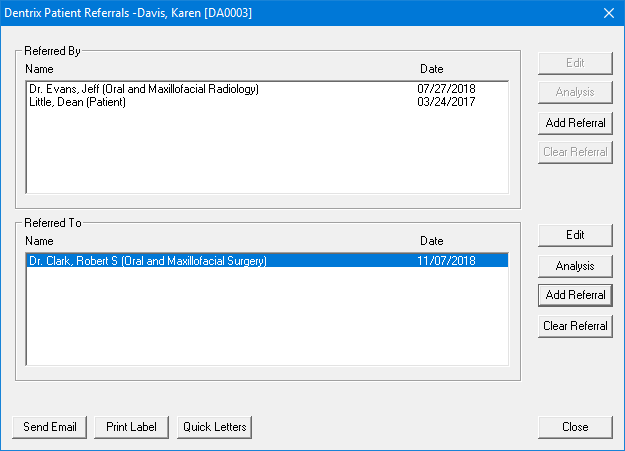Click empty space in Referred To list
625x451 pixels.
pos(266,320)
